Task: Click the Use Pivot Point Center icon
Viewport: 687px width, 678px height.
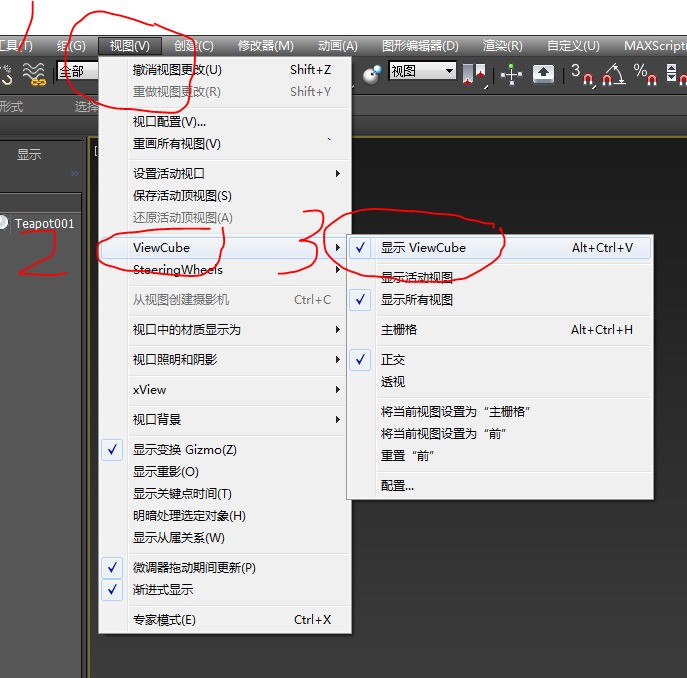Action: click(474, 73)
